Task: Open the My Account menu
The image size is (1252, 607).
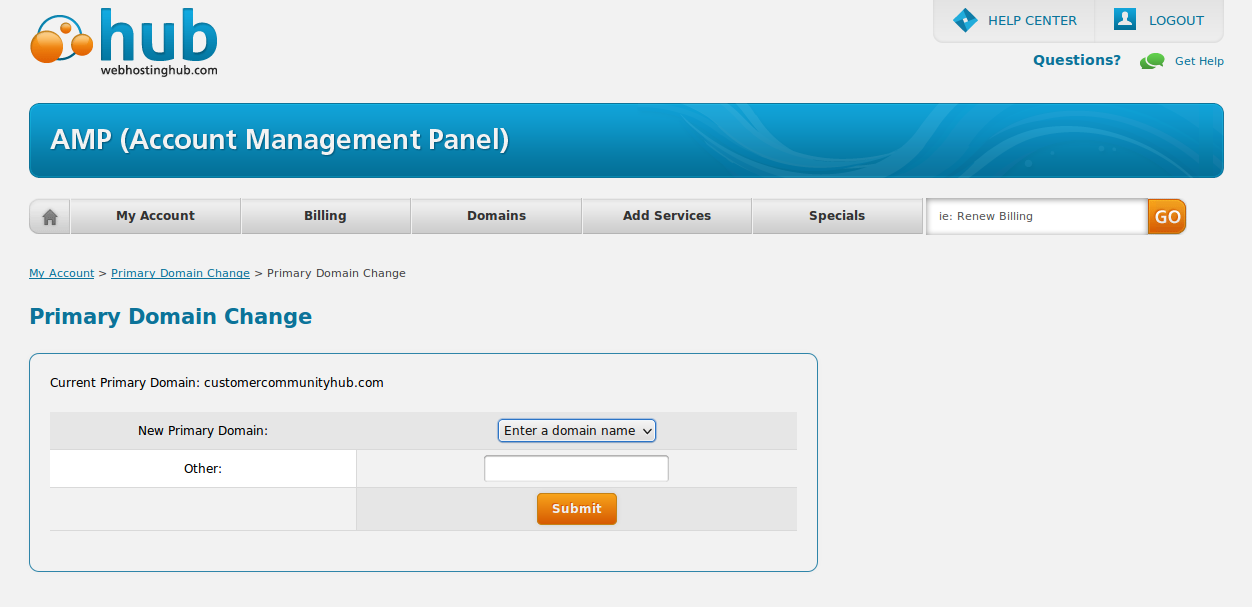Action: pyautogui.click(x=155, y=216)
